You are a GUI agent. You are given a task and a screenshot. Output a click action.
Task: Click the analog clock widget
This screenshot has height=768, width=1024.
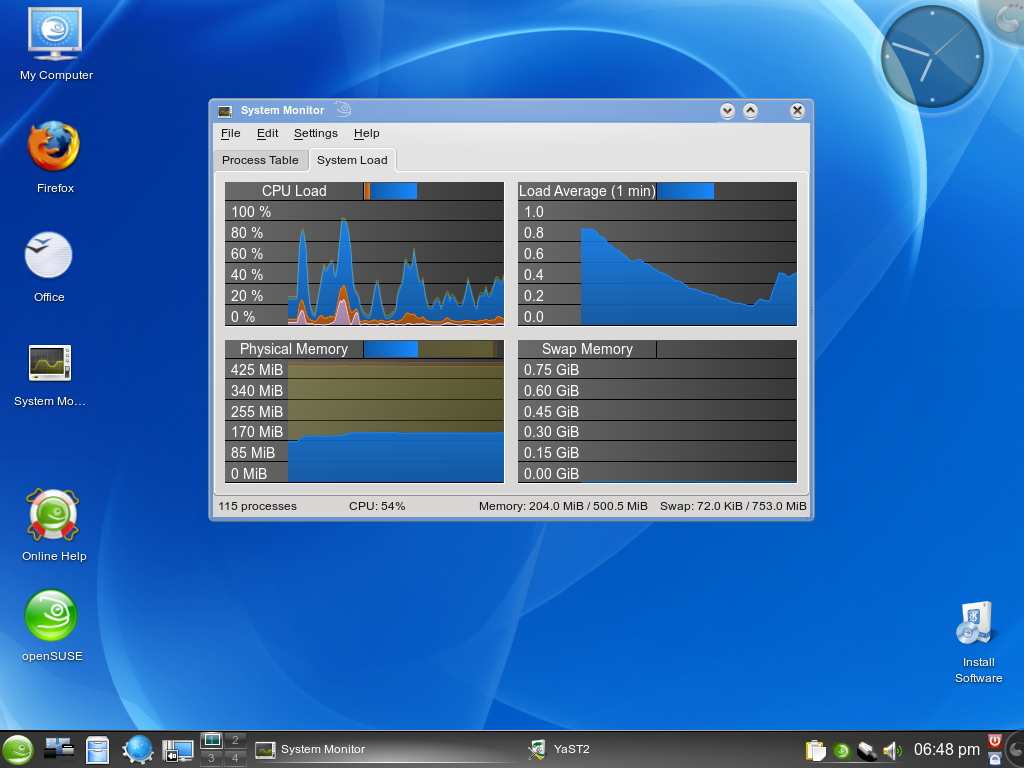pyautogui.click(x=932, y=56)
